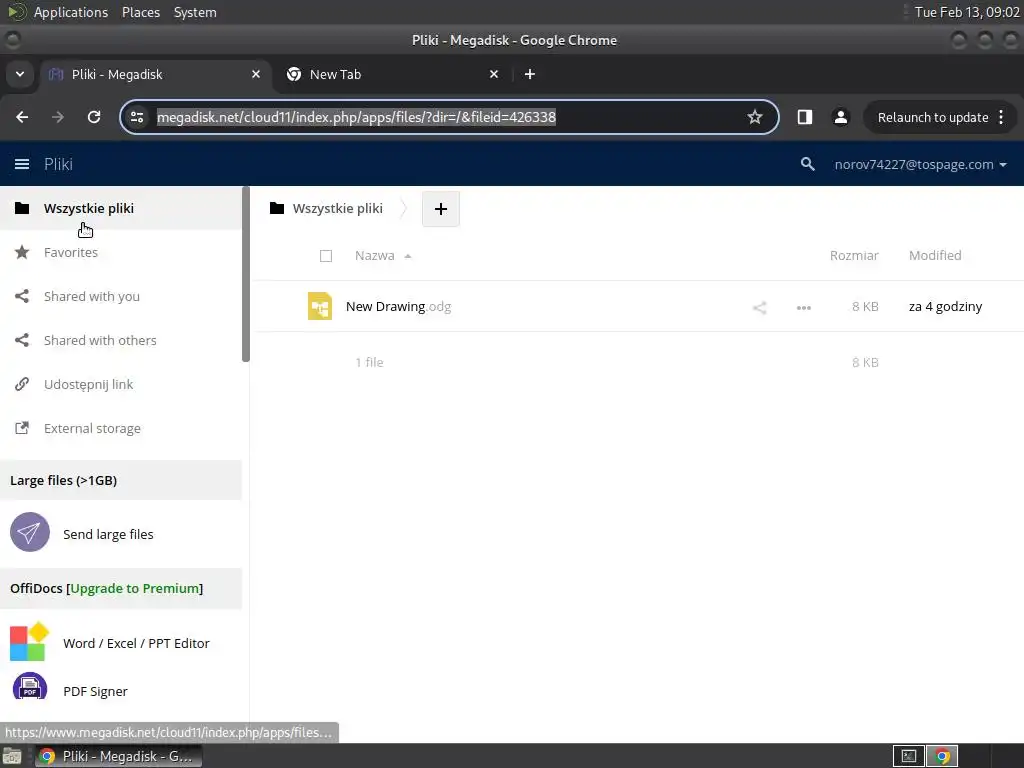Click the New Drawing.odg file icon
This screenshot has height=768, width=1024.
(320, 306)
